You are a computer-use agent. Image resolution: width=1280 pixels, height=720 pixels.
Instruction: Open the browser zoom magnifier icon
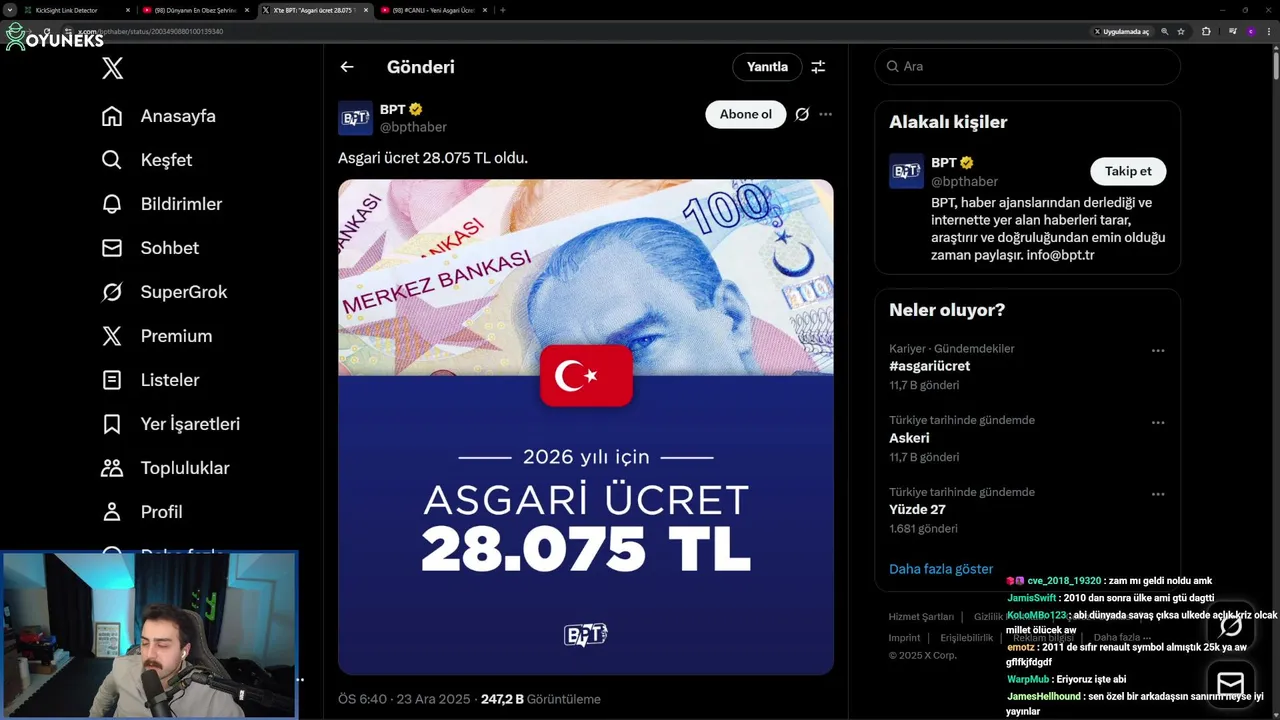point(1165,32)
